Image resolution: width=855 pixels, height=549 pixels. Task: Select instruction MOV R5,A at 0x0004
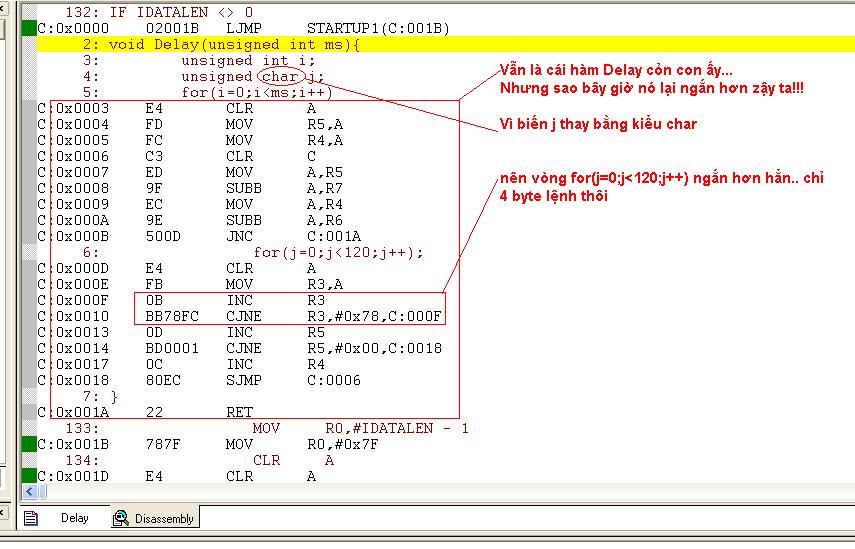click(190, 124)
